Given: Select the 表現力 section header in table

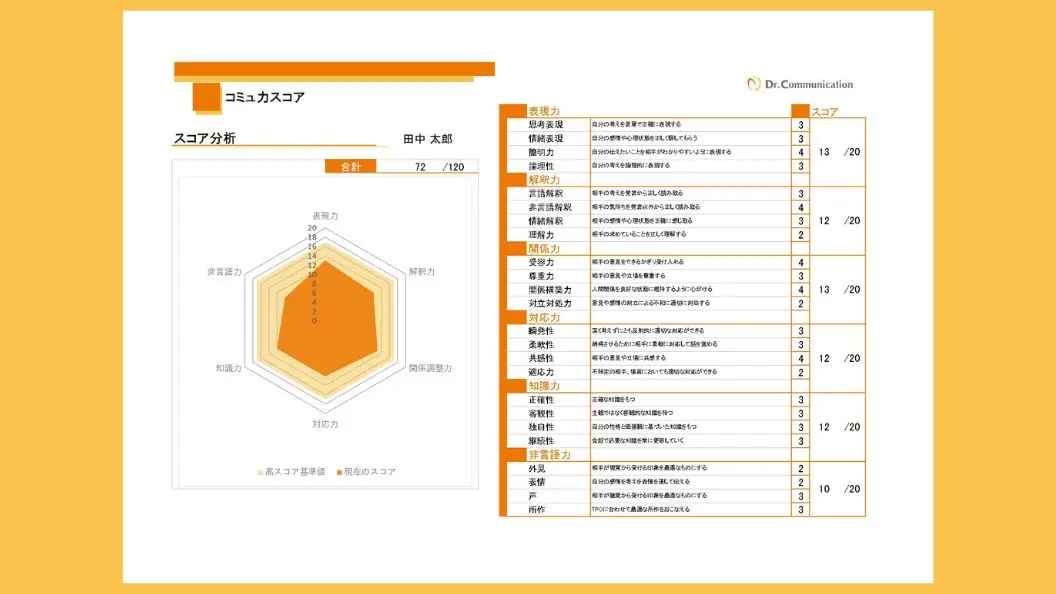Looking at the screenshot, I should (543, 111).
